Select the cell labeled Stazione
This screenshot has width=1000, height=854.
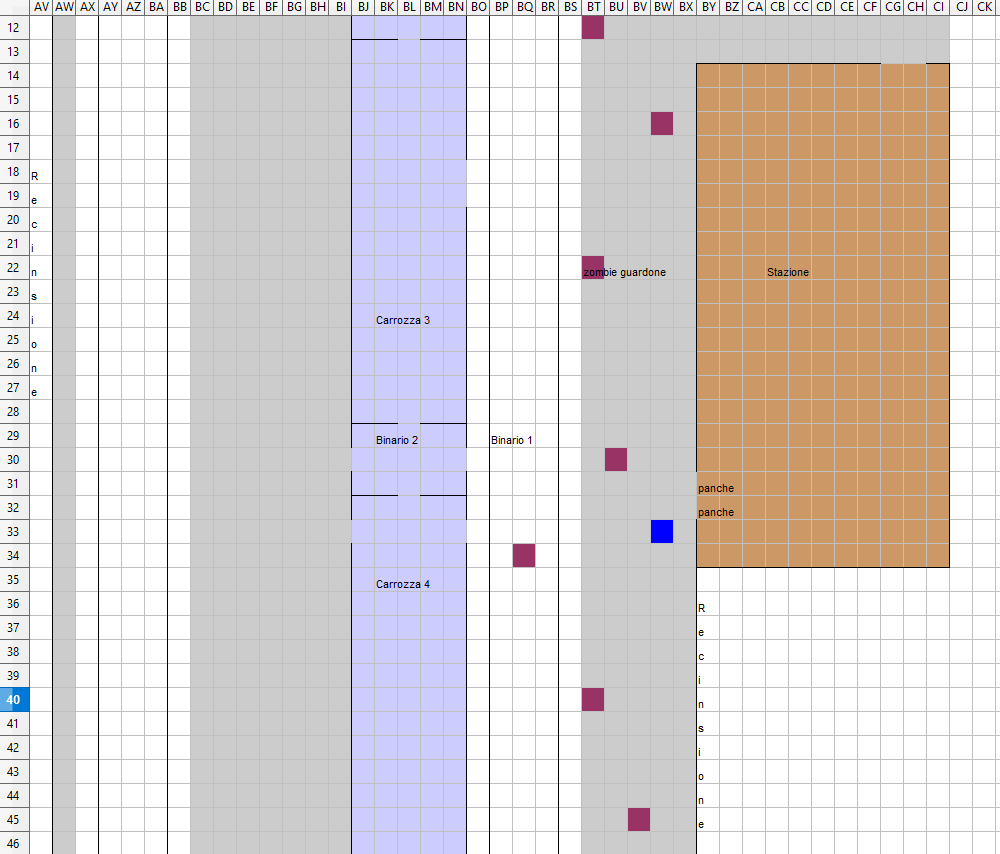click(788, 272)
